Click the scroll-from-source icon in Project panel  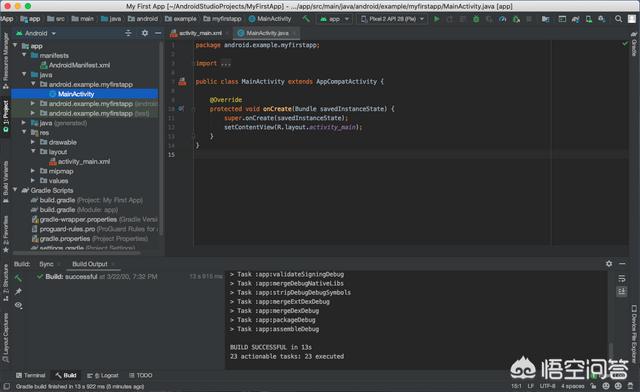click(128, 33)
